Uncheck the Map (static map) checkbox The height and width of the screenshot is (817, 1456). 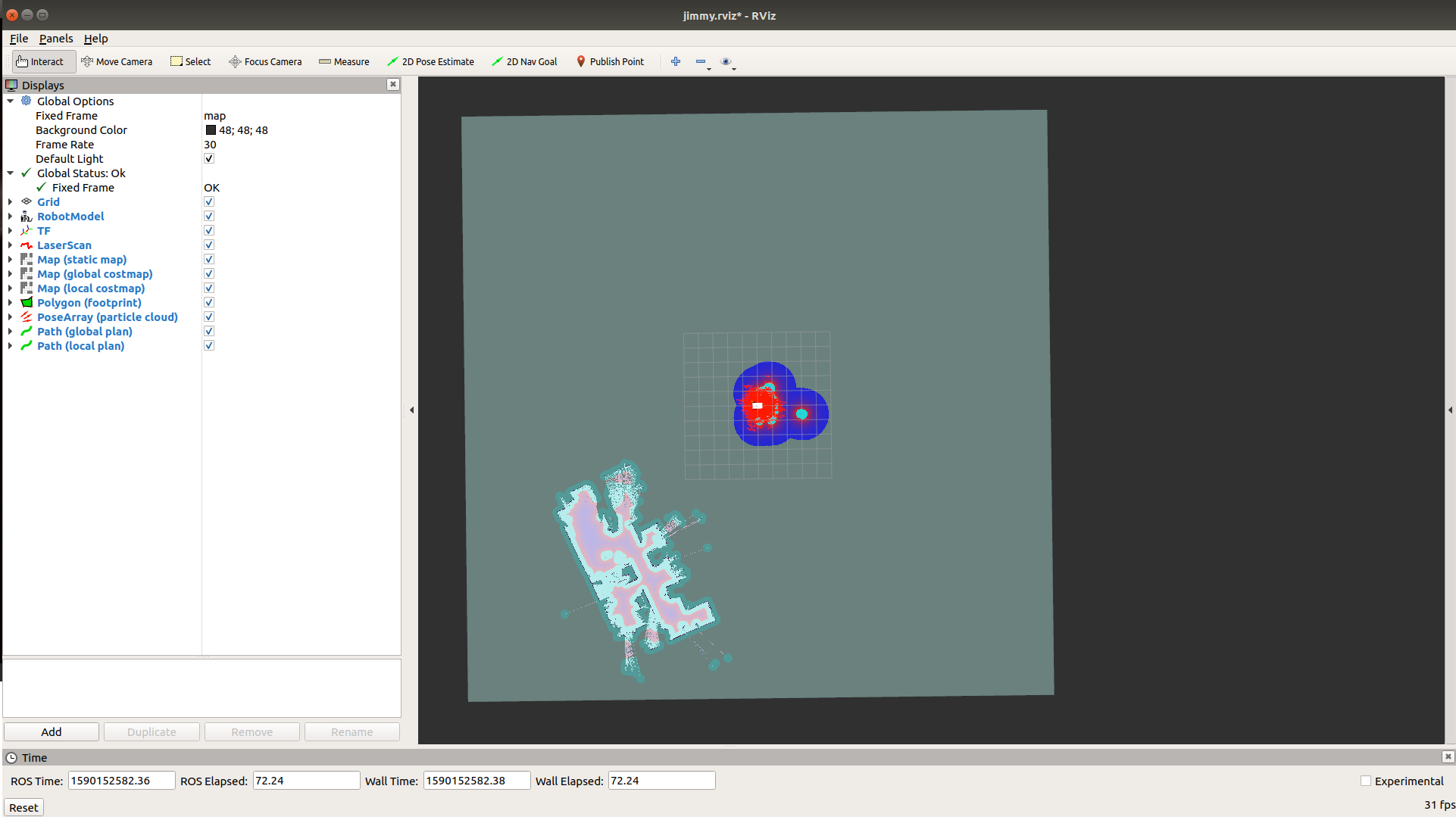(x=209, y=259)
